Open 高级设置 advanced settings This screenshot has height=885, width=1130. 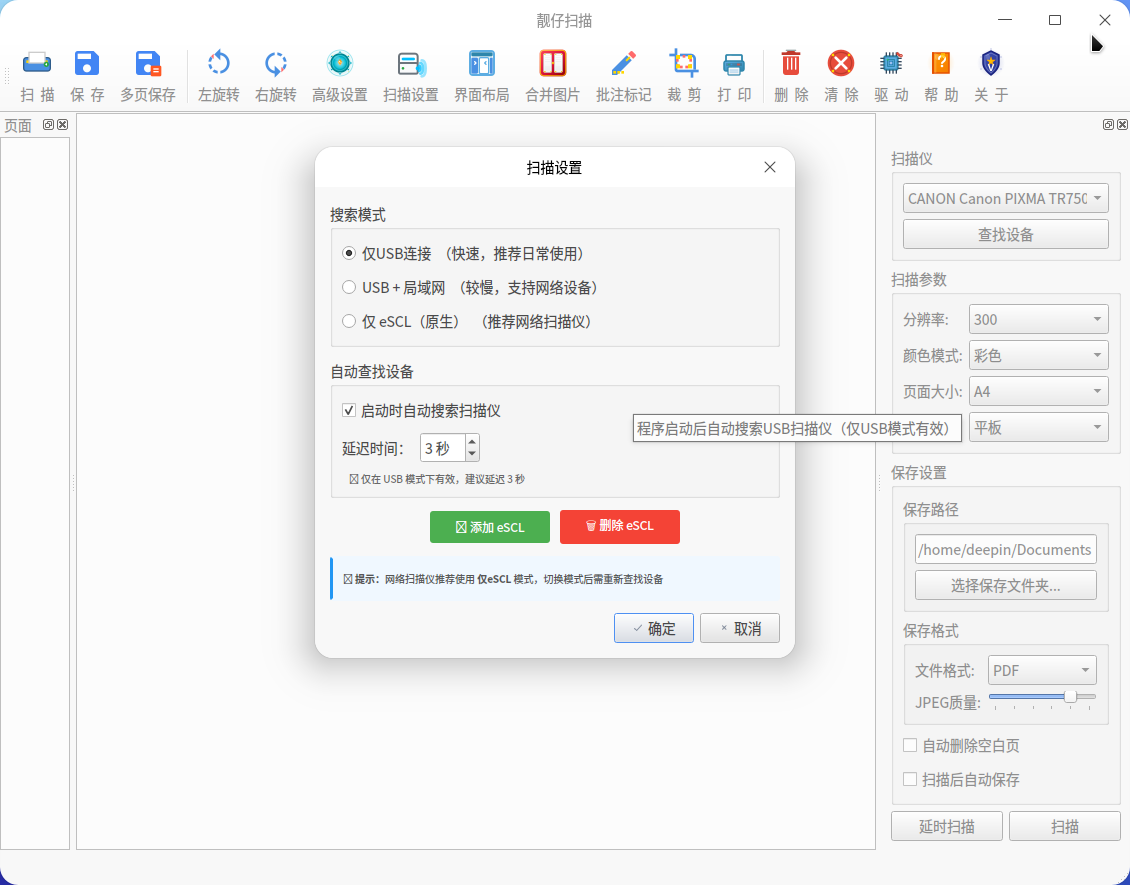tap(339, 63)
